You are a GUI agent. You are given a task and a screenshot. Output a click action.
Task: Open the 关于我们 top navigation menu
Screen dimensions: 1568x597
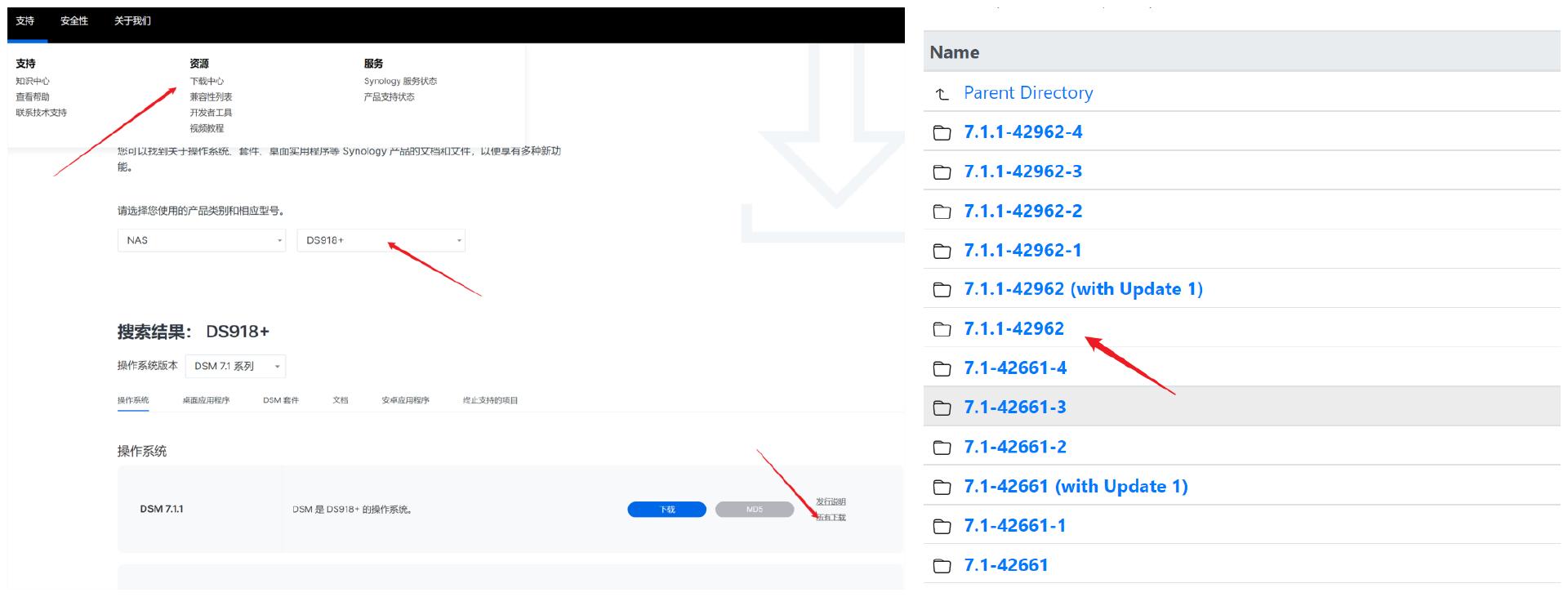132,21
